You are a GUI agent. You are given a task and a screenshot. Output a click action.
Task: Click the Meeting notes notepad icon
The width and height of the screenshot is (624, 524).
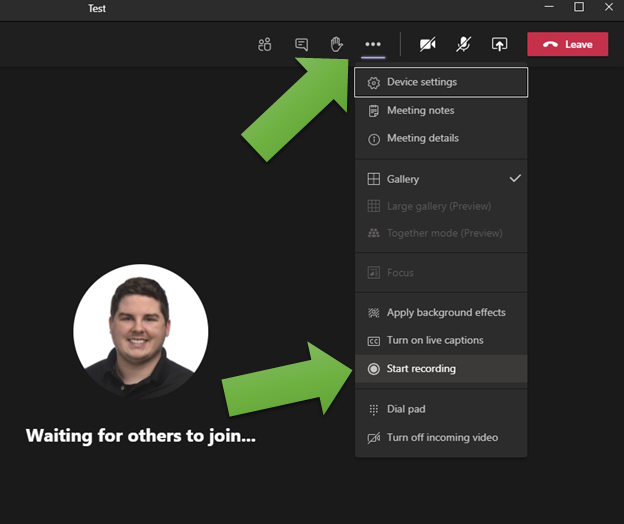[x=374, y=111]
